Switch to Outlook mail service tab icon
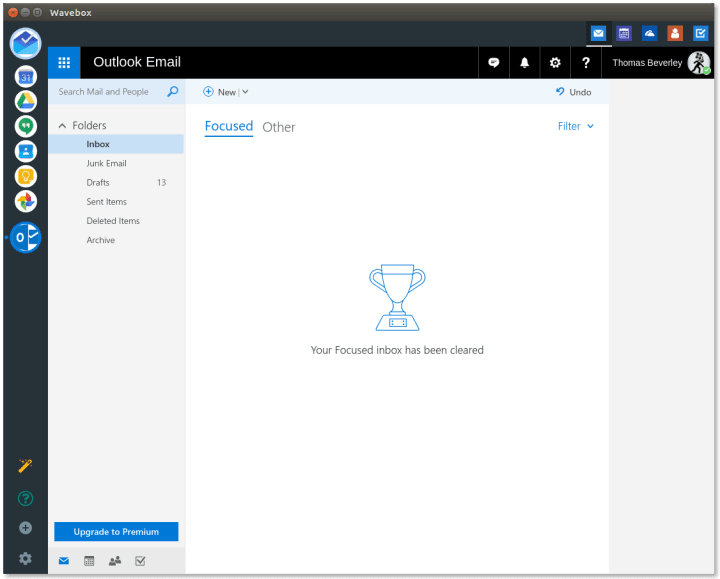This screenshot has height=579, width=720. tap(598, 33)
